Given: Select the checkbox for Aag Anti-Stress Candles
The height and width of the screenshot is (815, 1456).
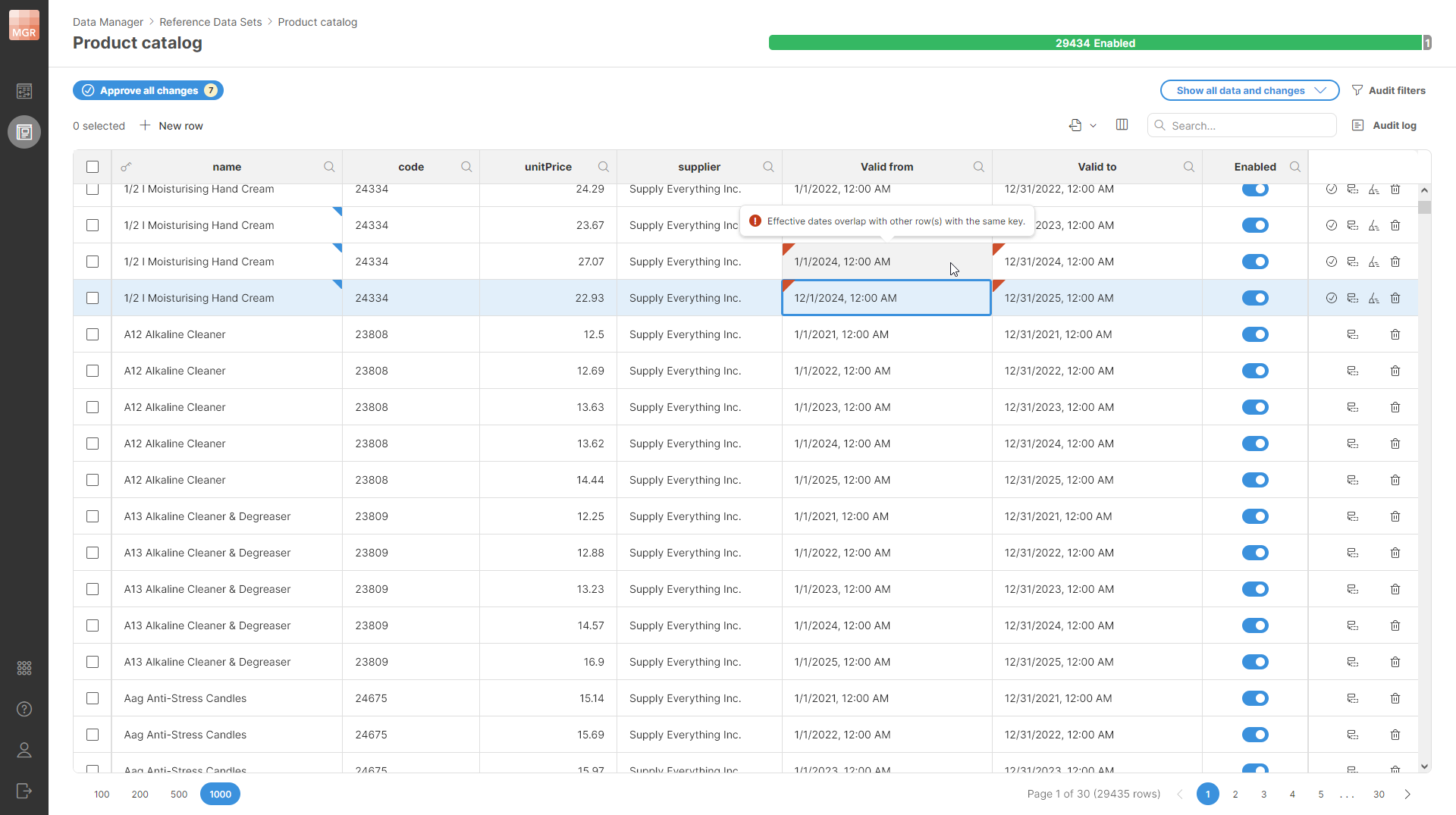Looking at the screenshot, I should (93, 698).
